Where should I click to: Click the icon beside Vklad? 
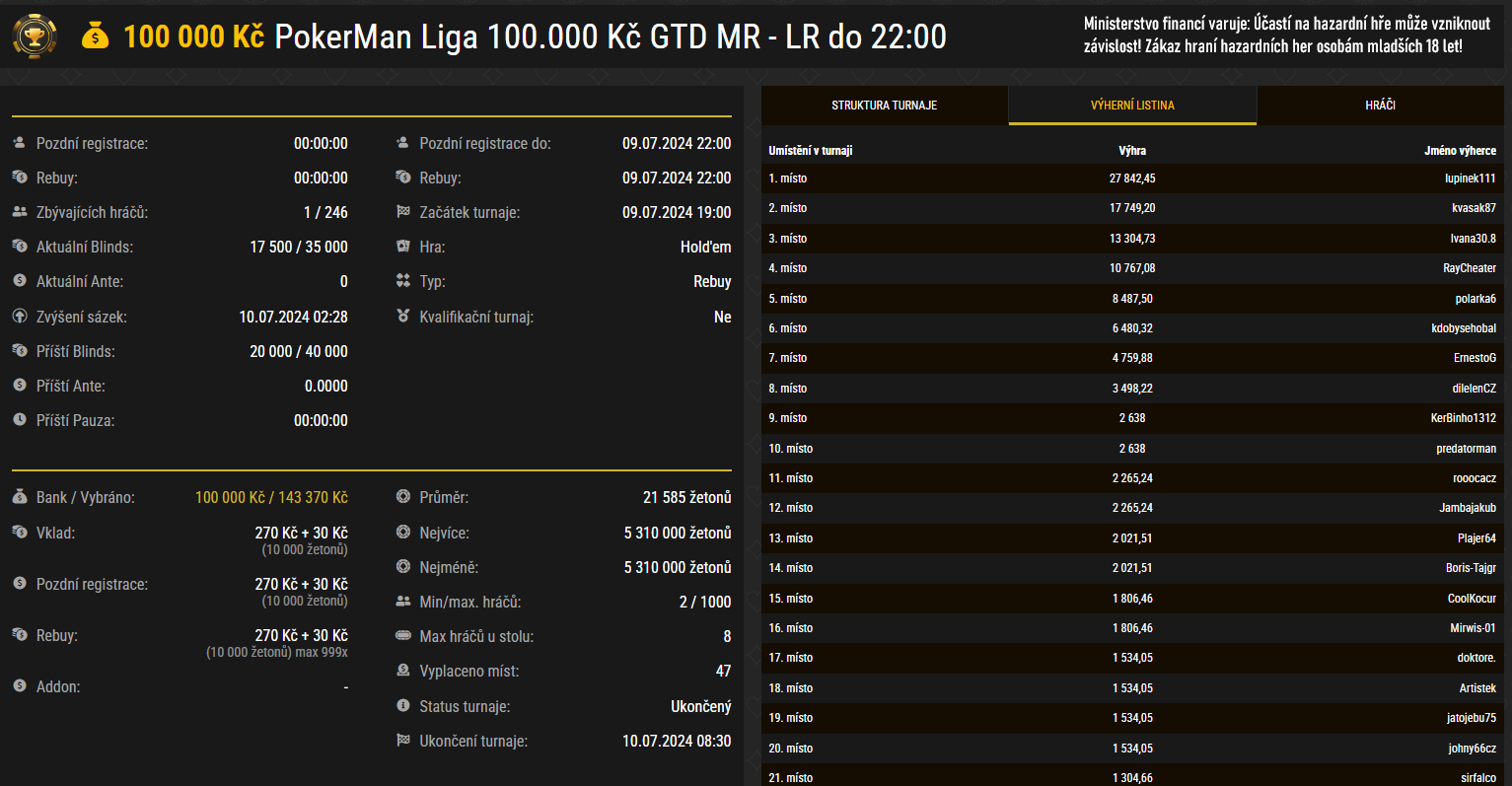19,533
